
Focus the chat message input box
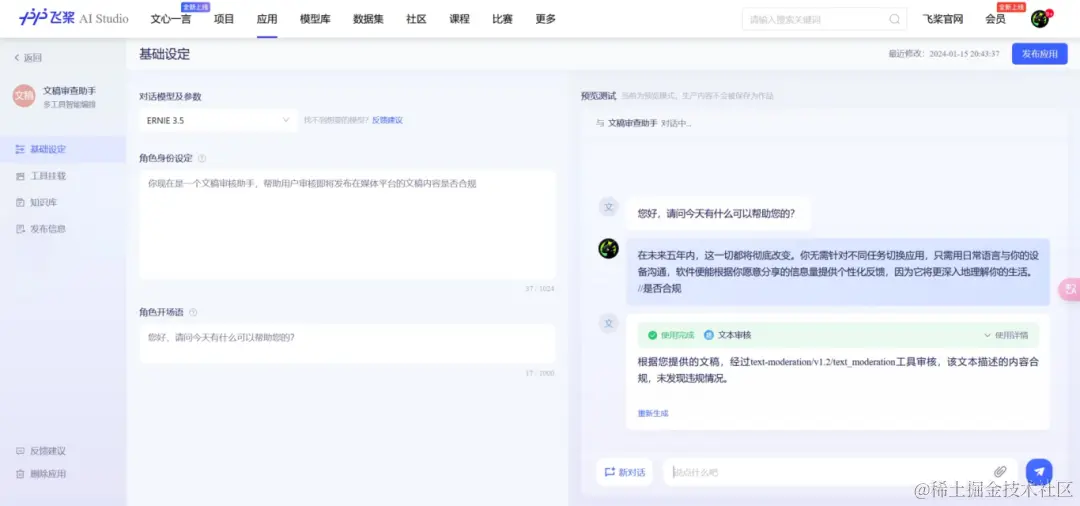tap(840, 472)
